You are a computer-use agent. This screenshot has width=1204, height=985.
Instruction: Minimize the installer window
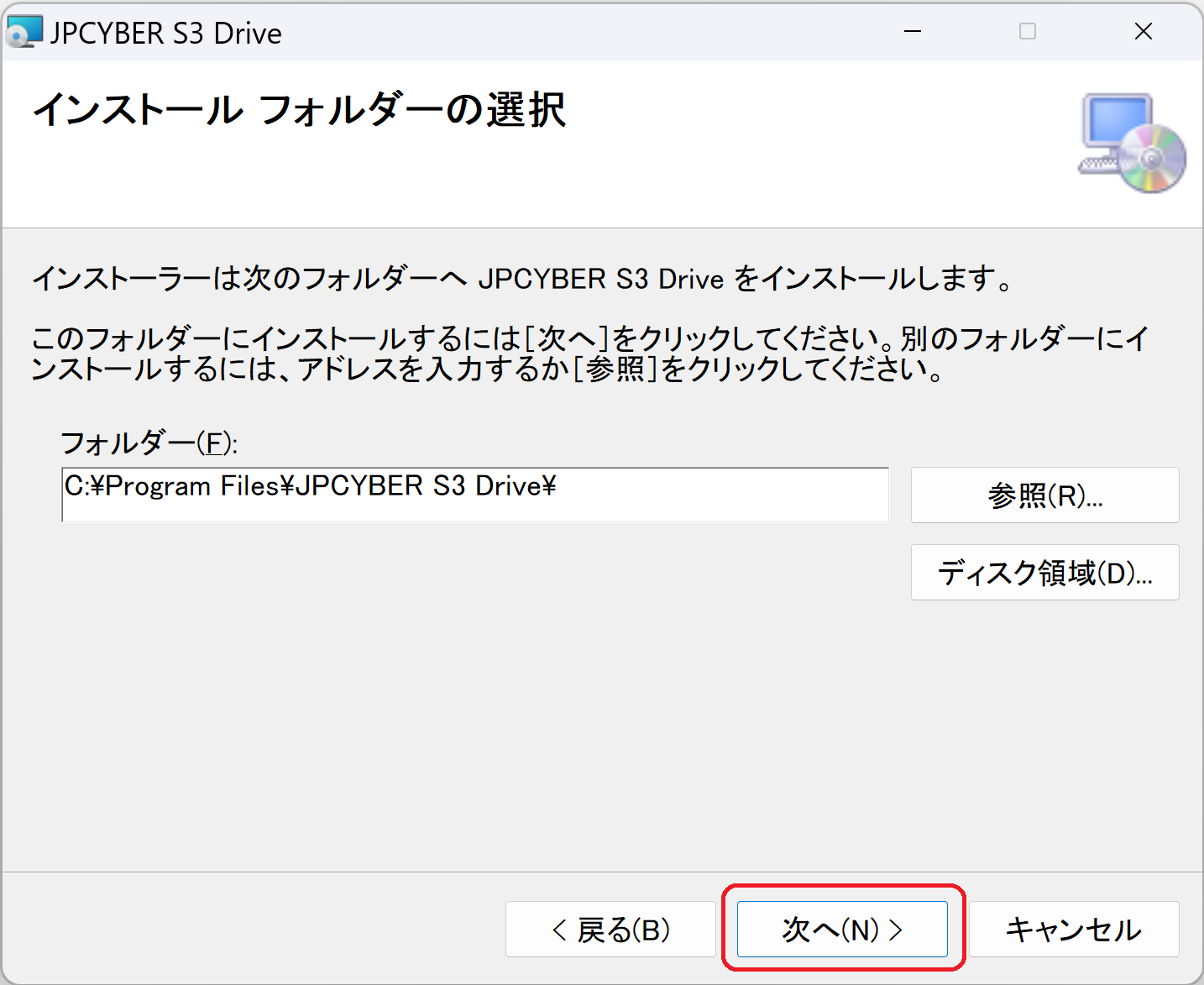coord(913,32)
